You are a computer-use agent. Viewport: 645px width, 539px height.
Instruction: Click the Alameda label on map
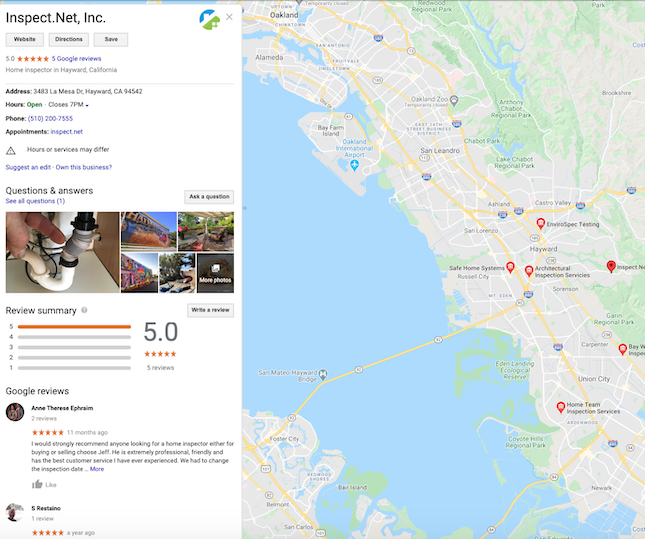(269, 57)
